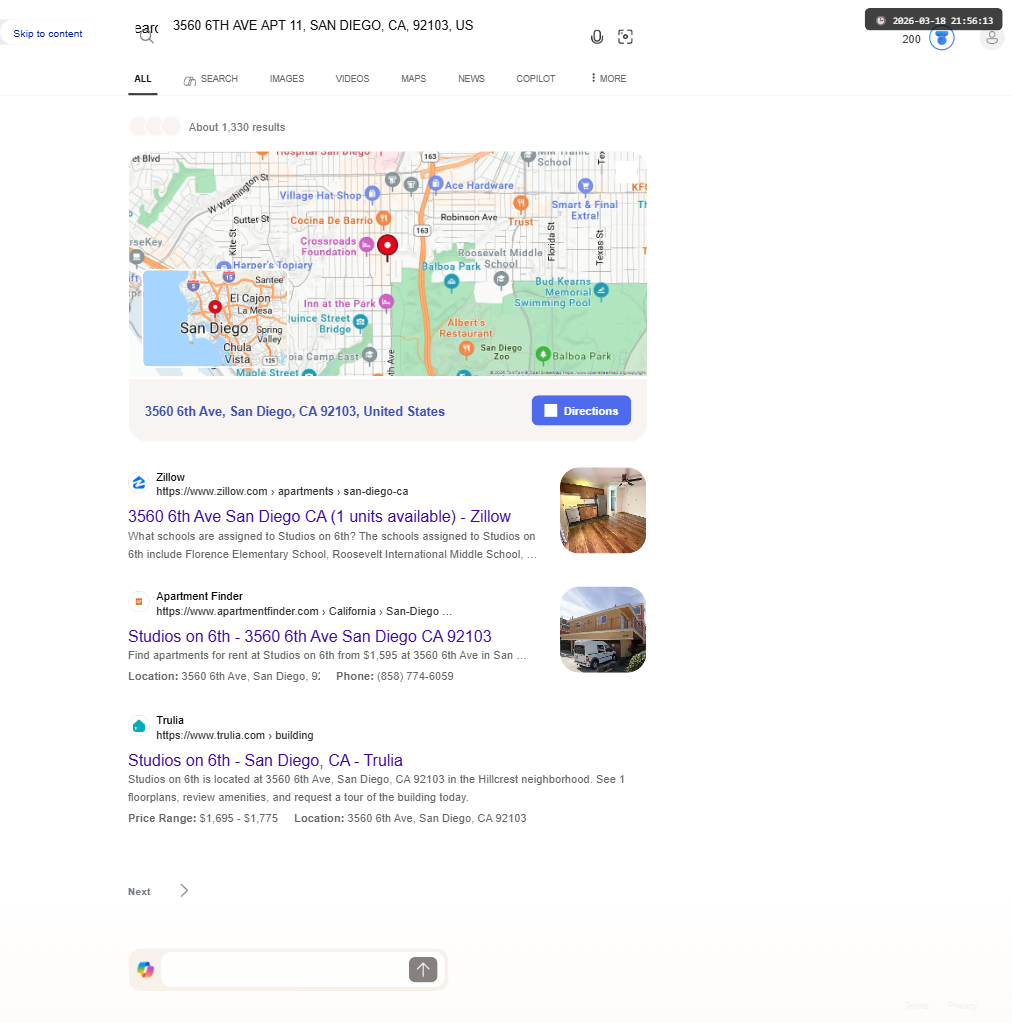Click the Quince Street Bridge marker
Image resolution: width=1012 pixels, height=1023 pixels.
[x=360, y=322]
